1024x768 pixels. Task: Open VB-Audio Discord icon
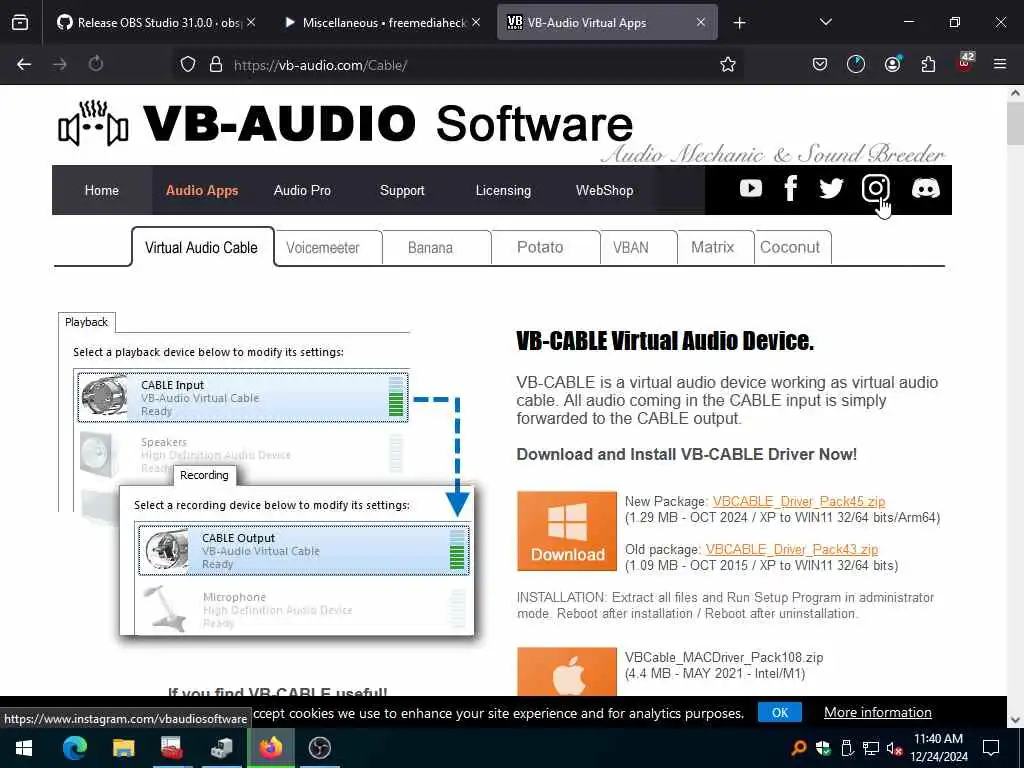point(925,189)
